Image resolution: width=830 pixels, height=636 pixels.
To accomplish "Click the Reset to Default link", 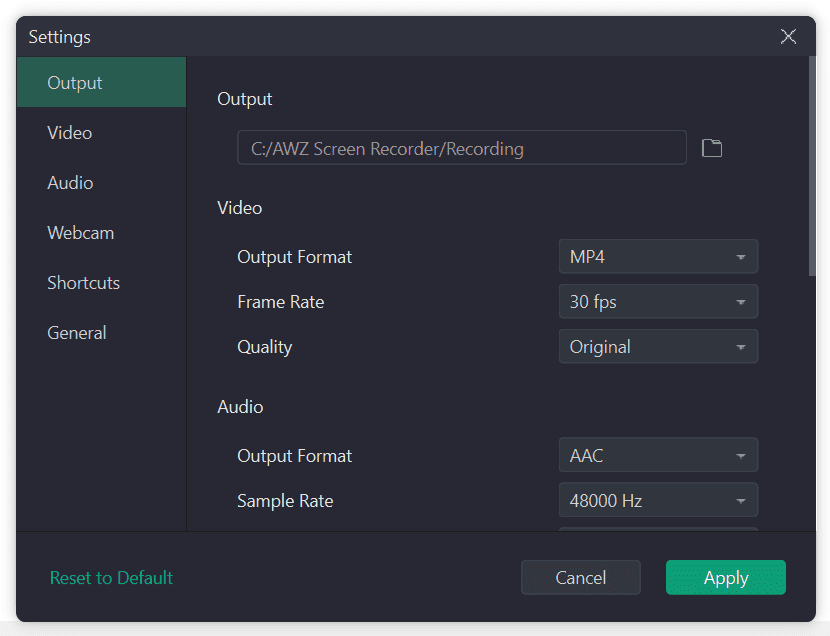I will pos(112,578).
